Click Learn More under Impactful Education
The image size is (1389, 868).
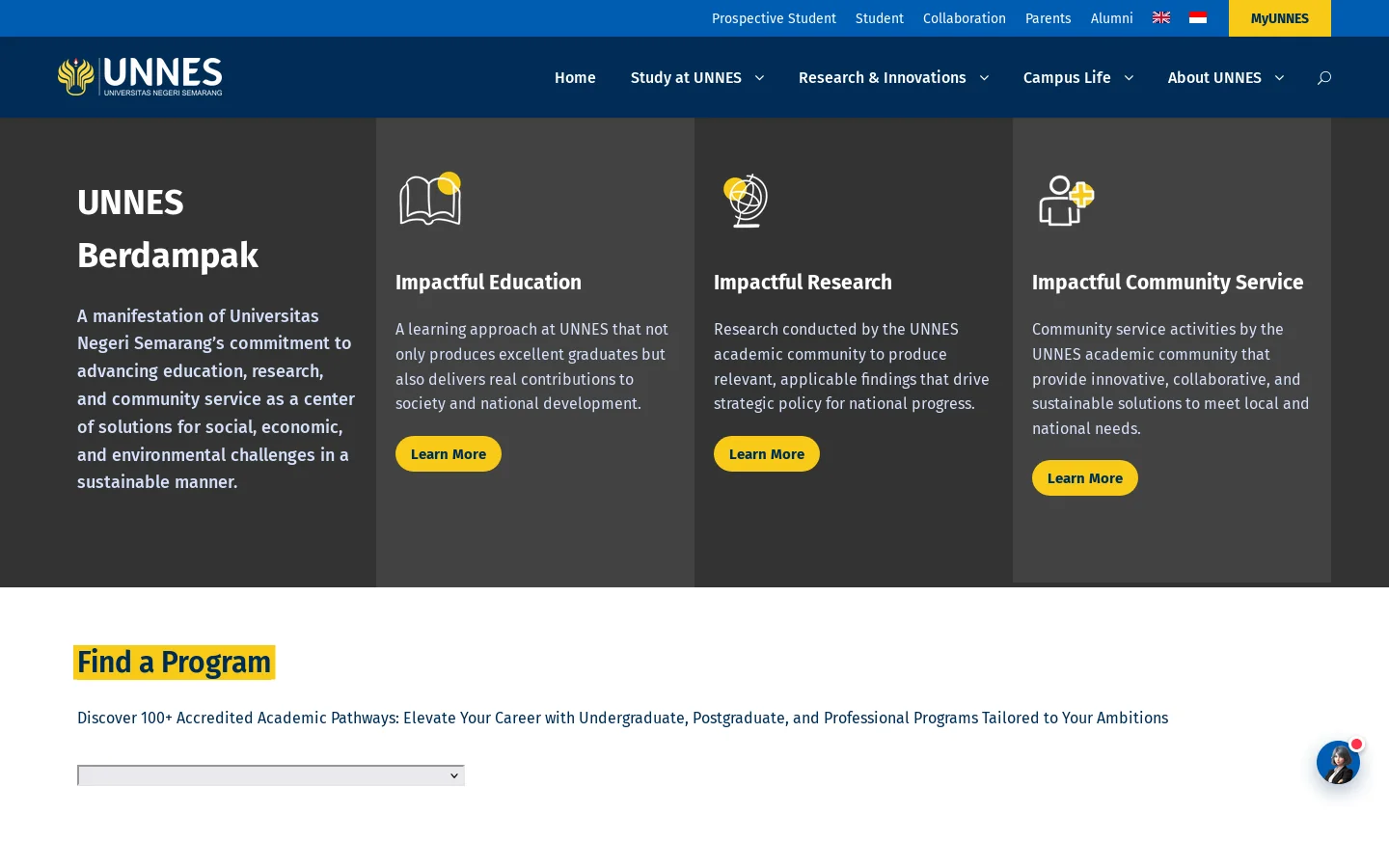click(x=449, y=454)
